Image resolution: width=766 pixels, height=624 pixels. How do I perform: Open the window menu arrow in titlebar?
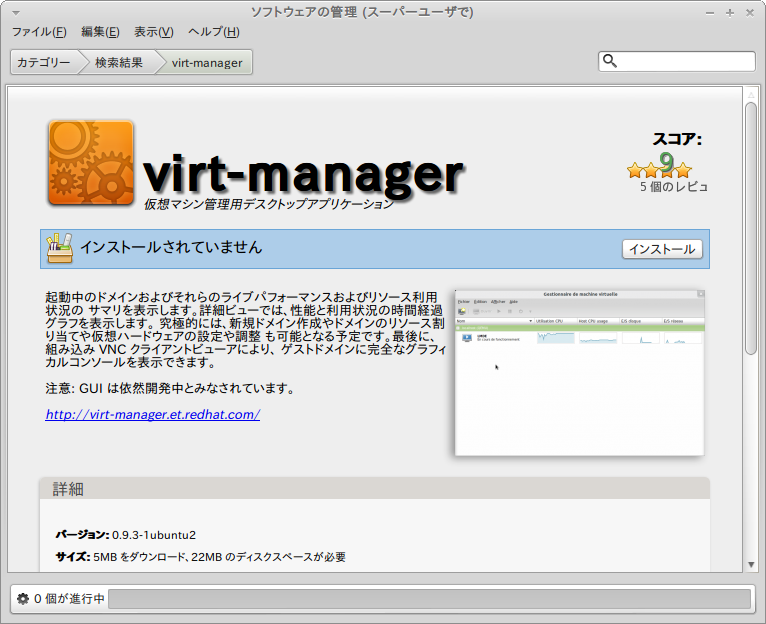coord(16,13)
